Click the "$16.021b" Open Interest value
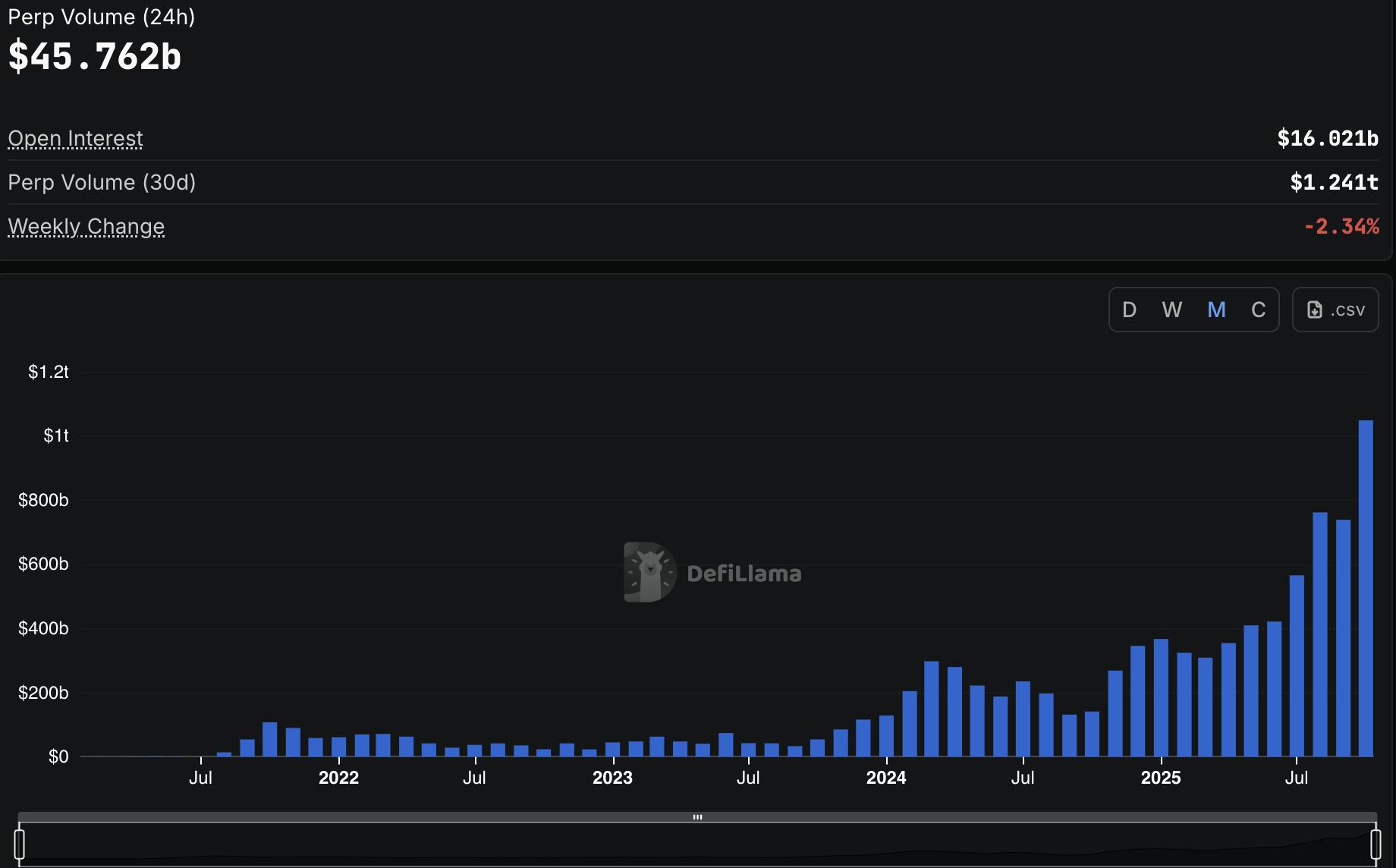Image resolution: width=1396 pixels, height=868 pixels. (1327, 139)
